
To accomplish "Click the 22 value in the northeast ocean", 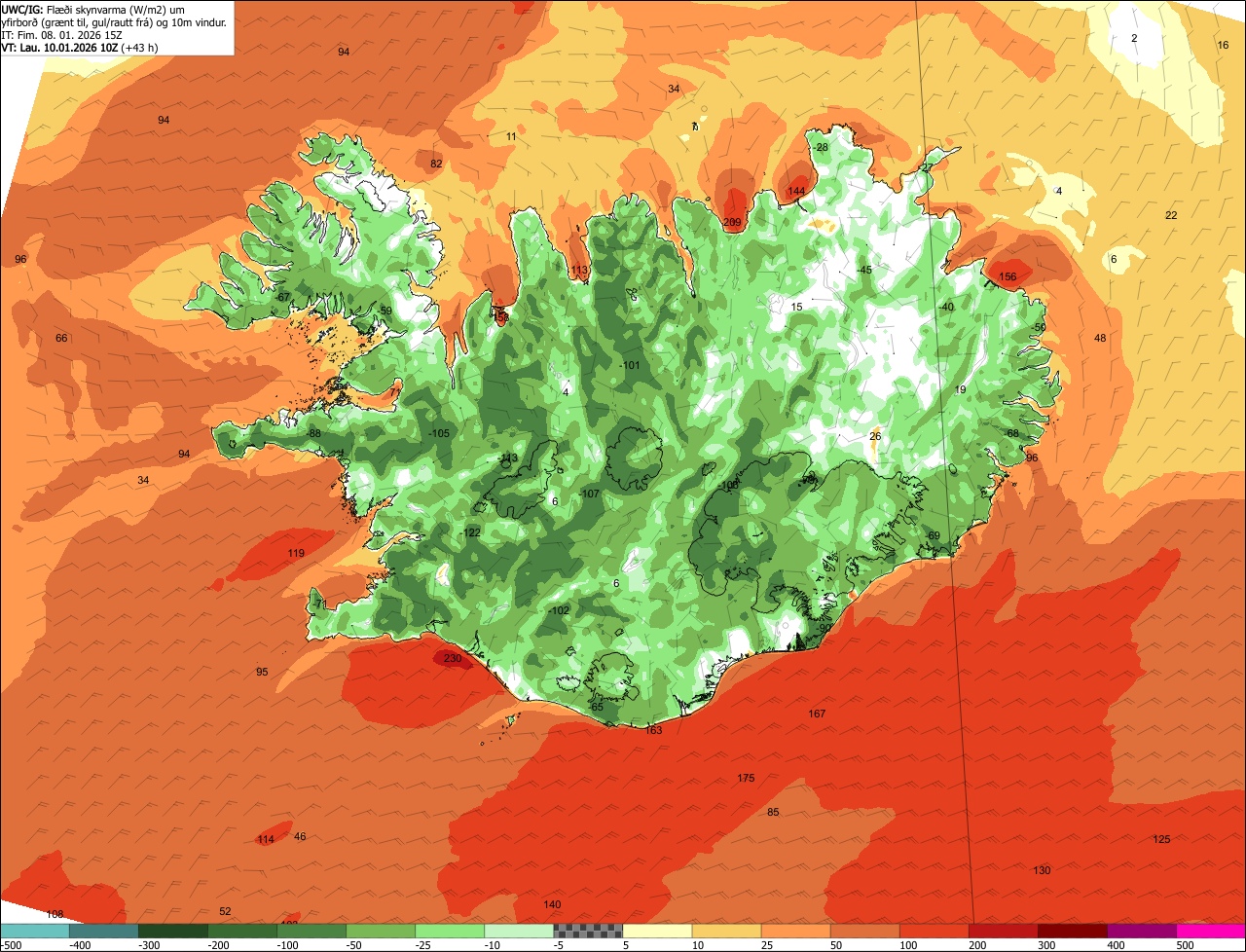I will [1171, 215].
